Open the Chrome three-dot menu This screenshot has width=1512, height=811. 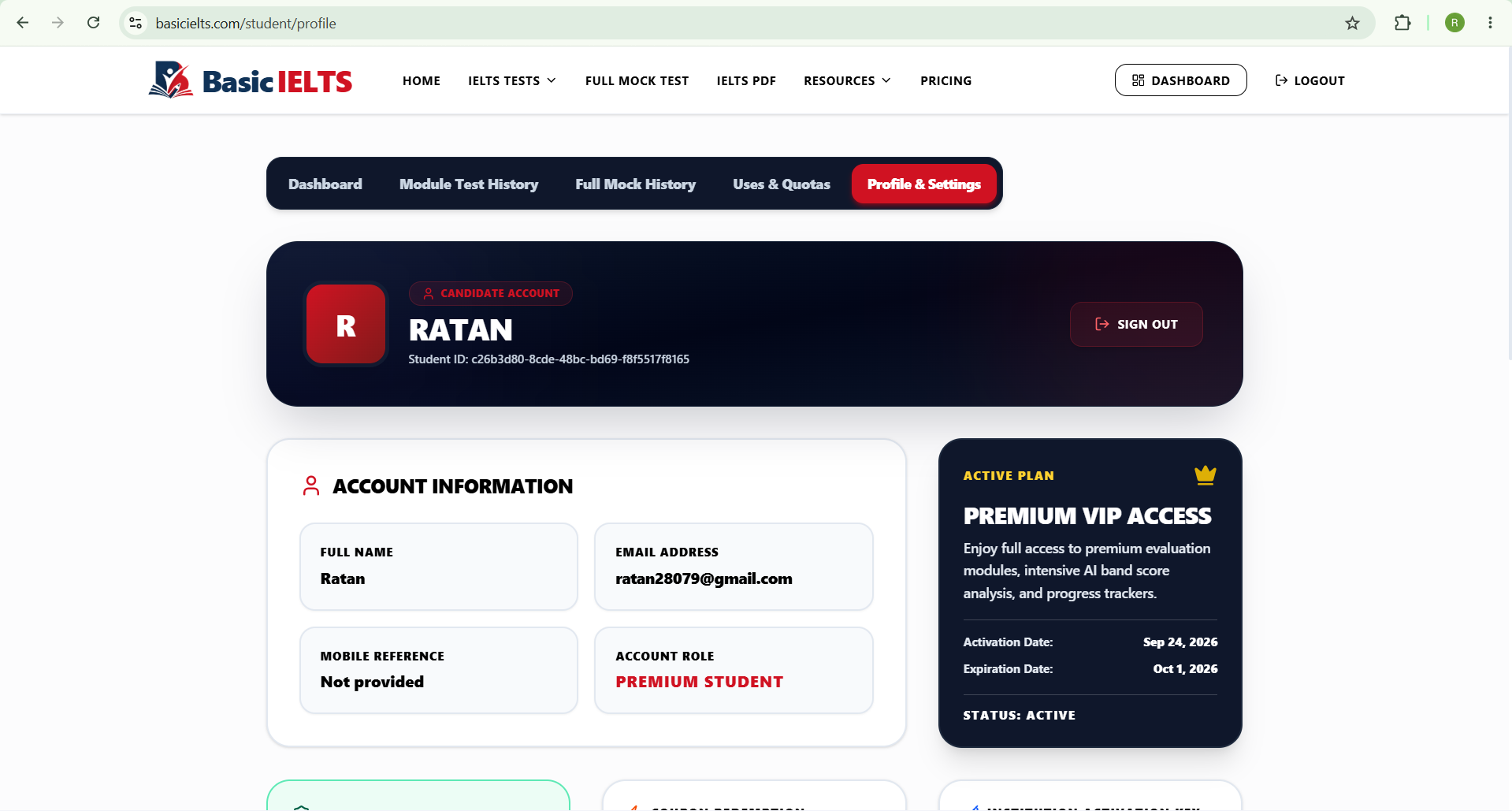click(1490, 23)
